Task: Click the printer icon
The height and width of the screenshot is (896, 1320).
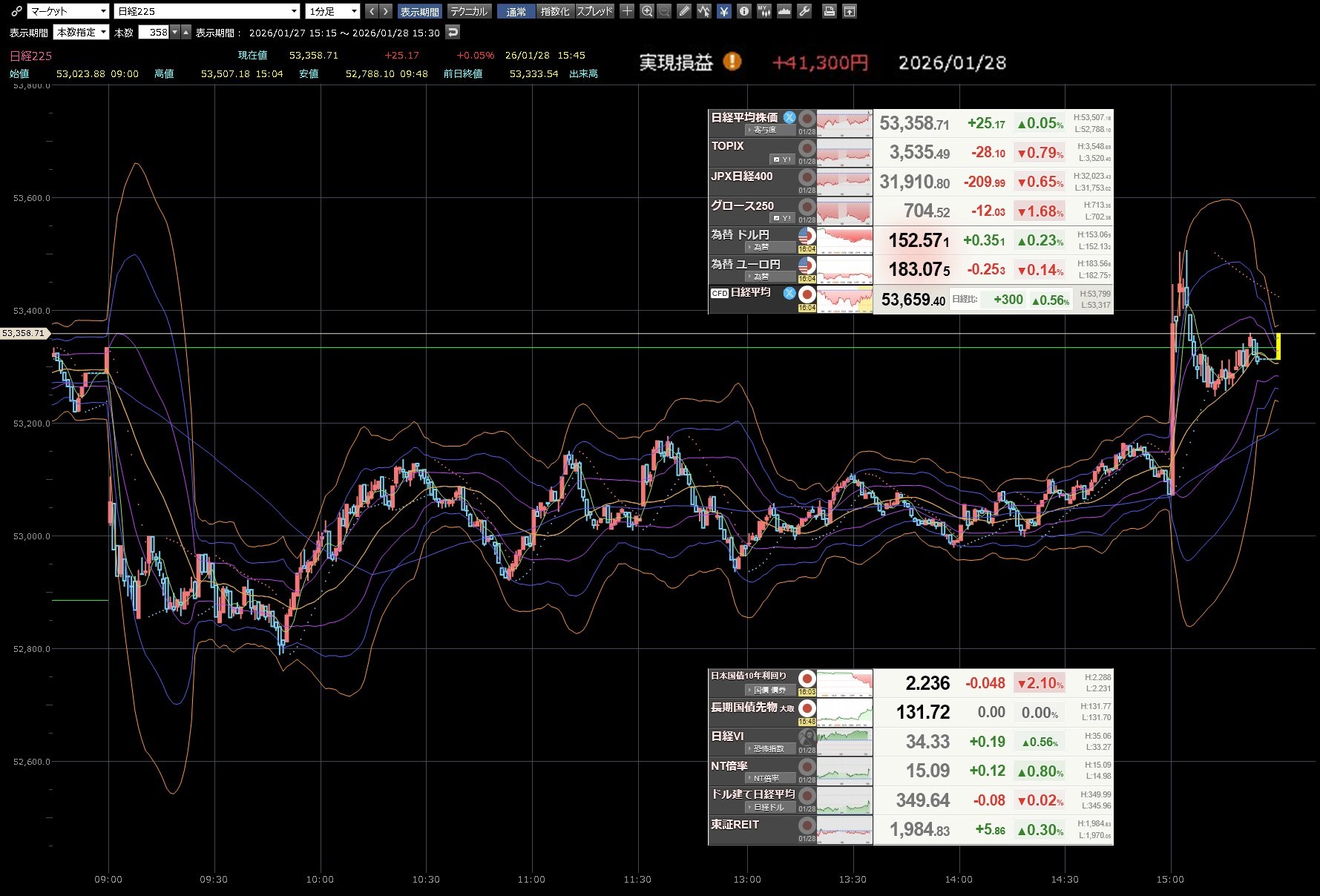Action: (830, 11)
